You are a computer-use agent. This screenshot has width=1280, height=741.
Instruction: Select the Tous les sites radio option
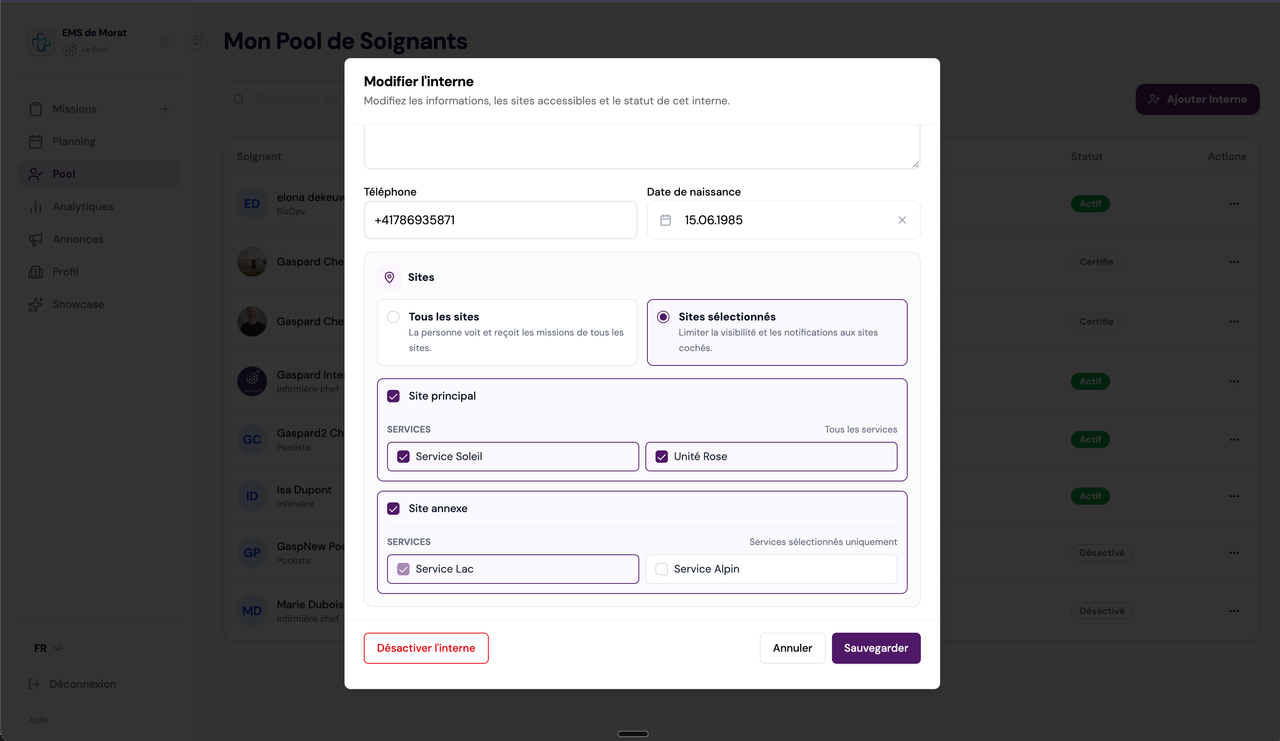pos(393,317)
